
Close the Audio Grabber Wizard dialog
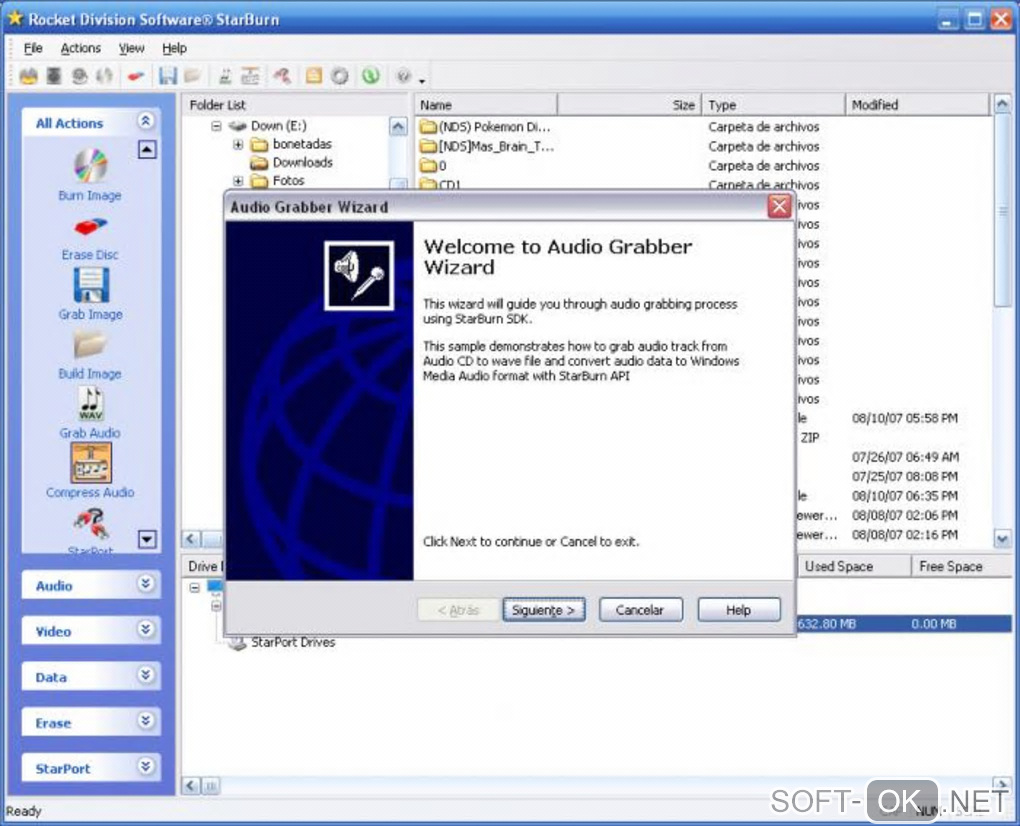pyautogui.click(x=779, y=207)
